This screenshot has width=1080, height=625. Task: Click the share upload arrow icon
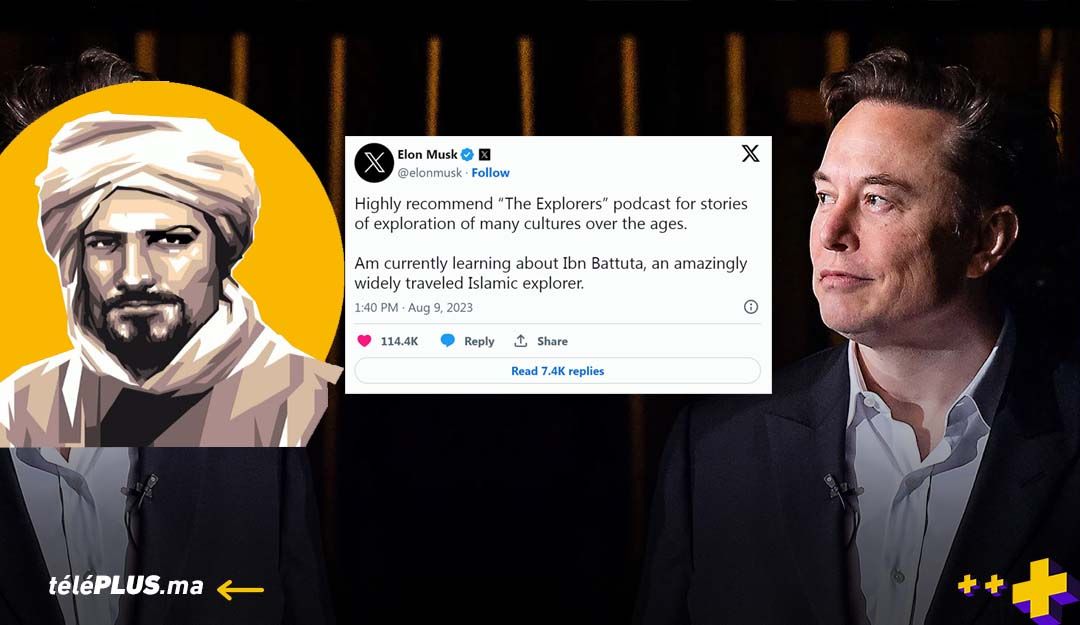[521, 340]
